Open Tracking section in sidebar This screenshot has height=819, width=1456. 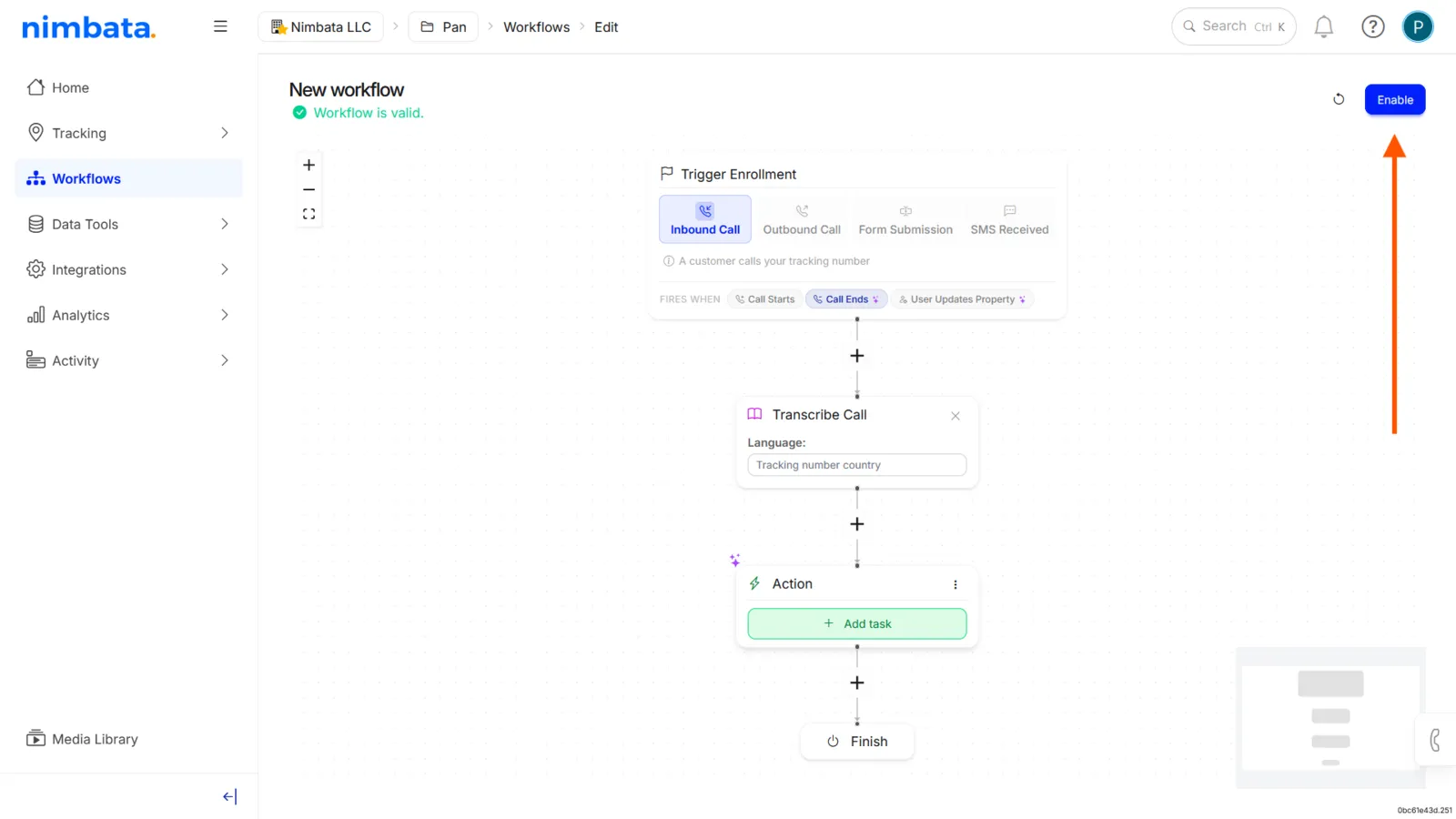(x=128, y=133)
